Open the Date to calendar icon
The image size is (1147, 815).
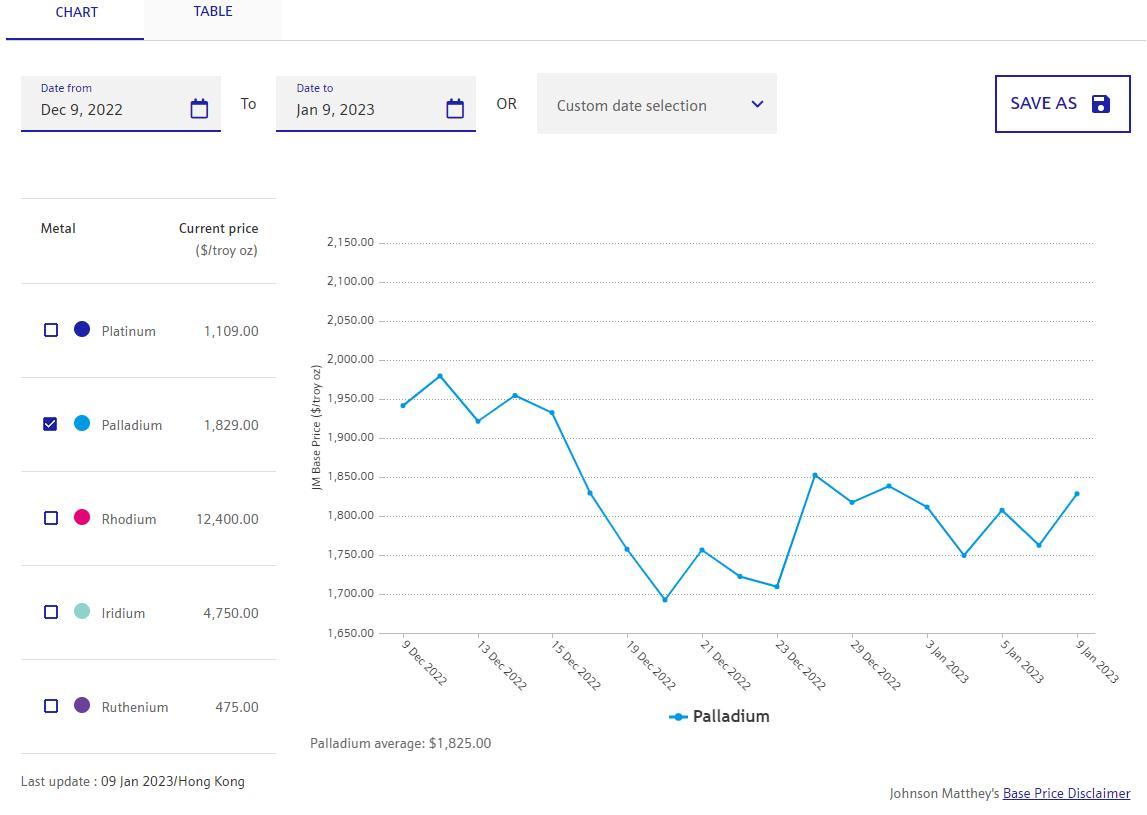point(455,109)
